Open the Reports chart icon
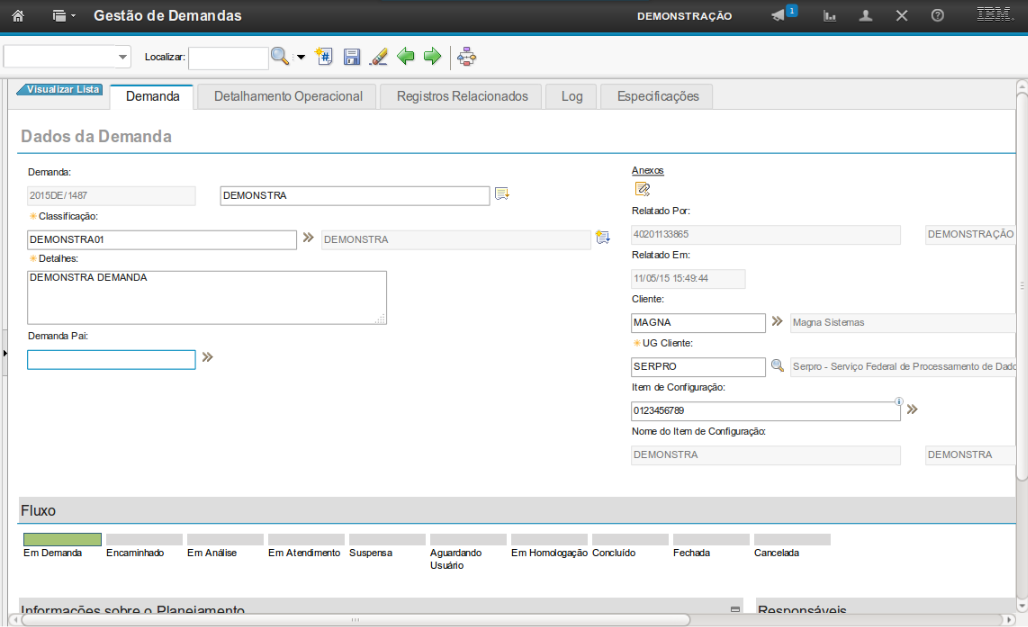Viewport: 1028px width, 627px height. tap(830, 16)
